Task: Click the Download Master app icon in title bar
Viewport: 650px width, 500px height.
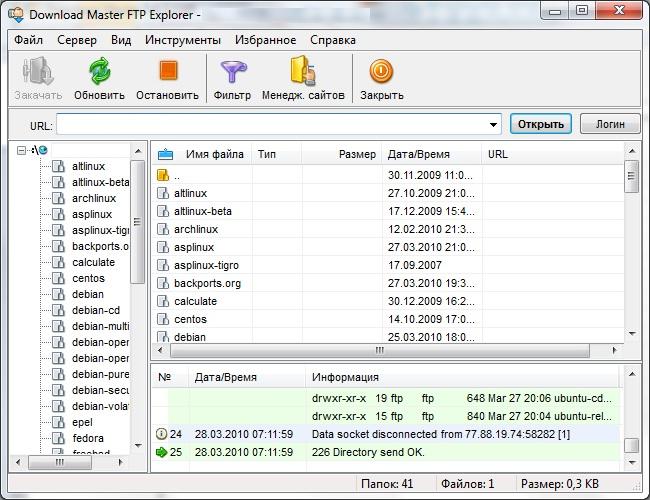Action: 16,14
